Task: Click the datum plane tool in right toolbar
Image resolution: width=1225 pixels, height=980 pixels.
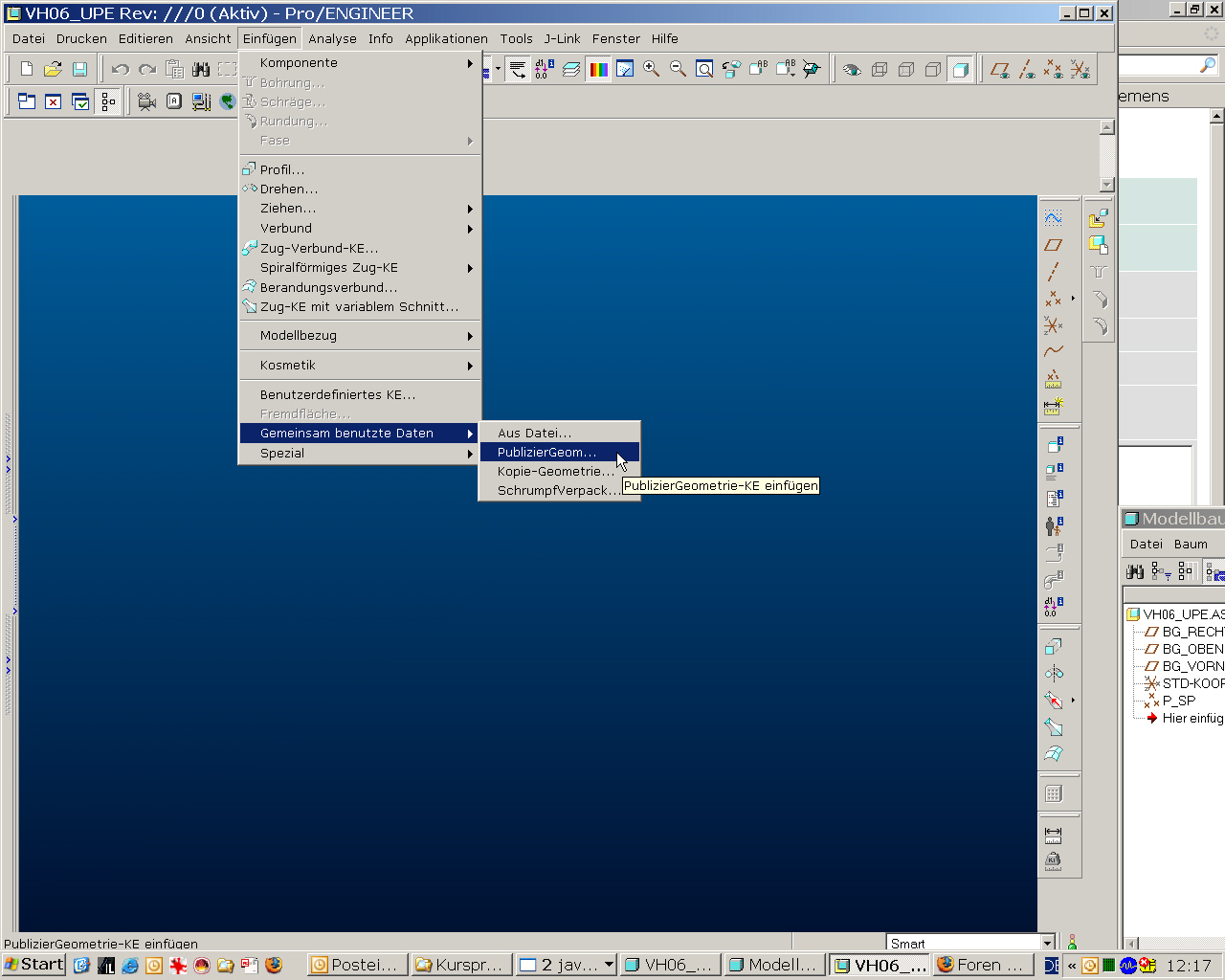Action: [1053, 245]
